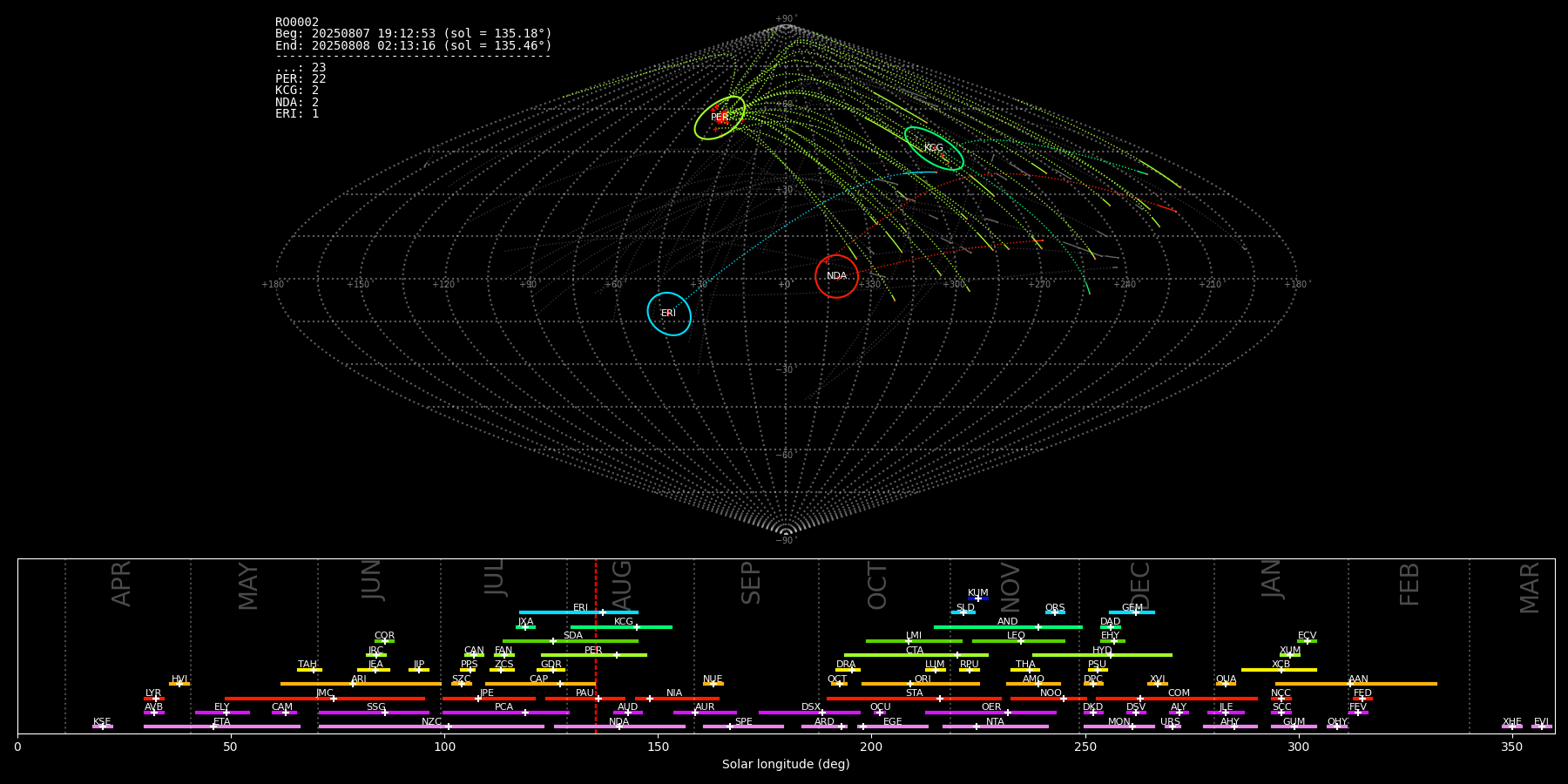
Task: Click the PCA shower bar
Action: click(x=505, y=713)
